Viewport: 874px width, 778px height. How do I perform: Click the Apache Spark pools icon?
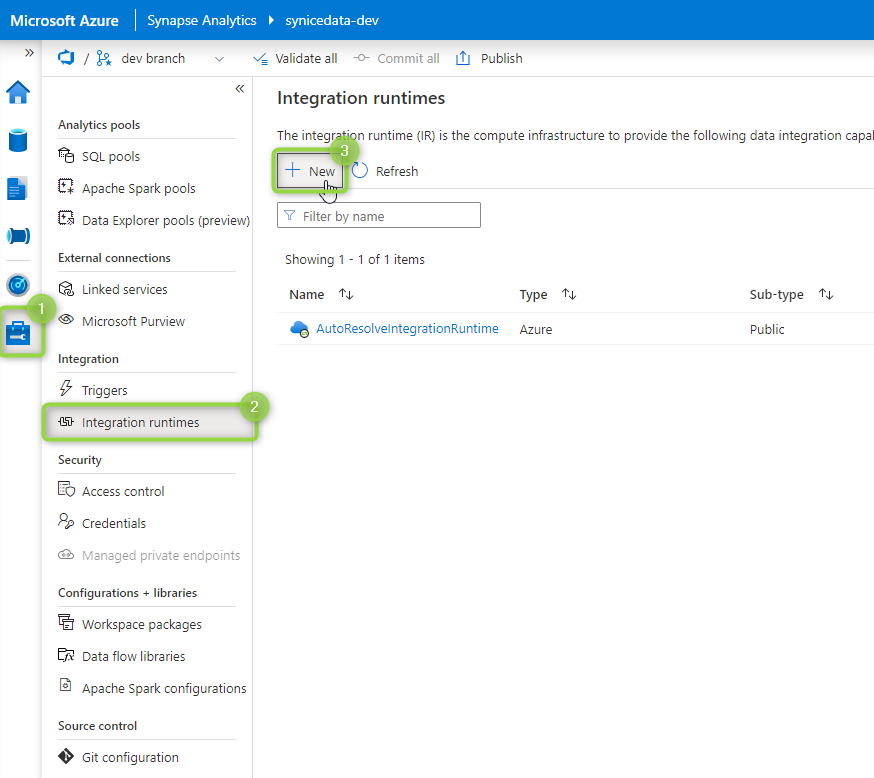click(66, 186)
